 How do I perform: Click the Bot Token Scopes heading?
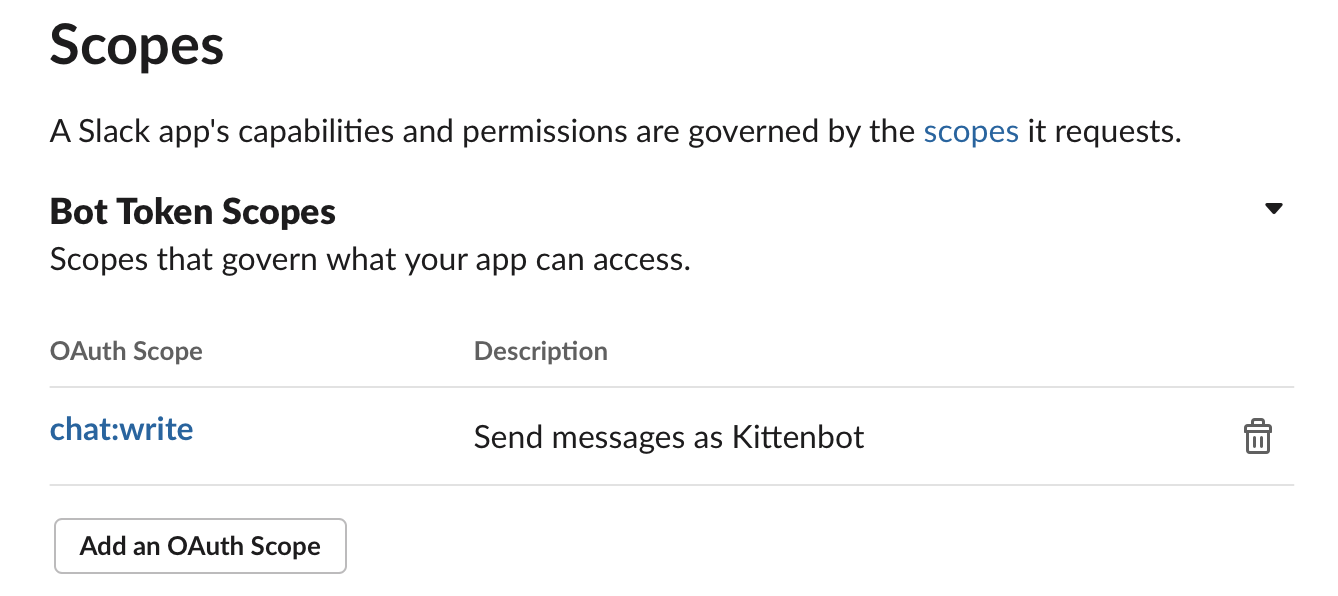tap(193, 212)
